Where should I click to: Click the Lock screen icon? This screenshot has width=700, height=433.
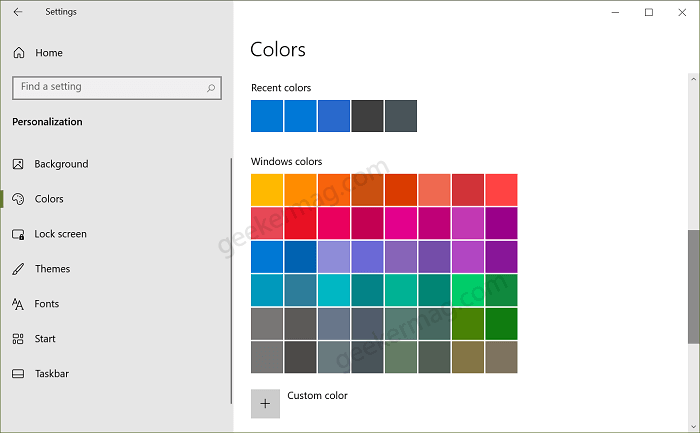point(18,234)
